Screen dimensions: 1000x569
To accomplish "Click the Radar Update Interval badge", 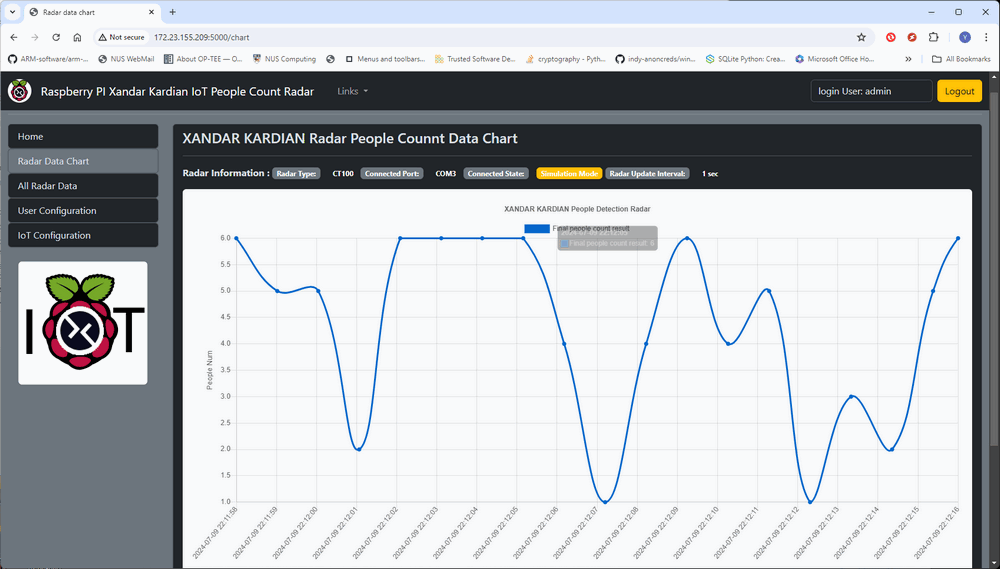I will point(647,174).
